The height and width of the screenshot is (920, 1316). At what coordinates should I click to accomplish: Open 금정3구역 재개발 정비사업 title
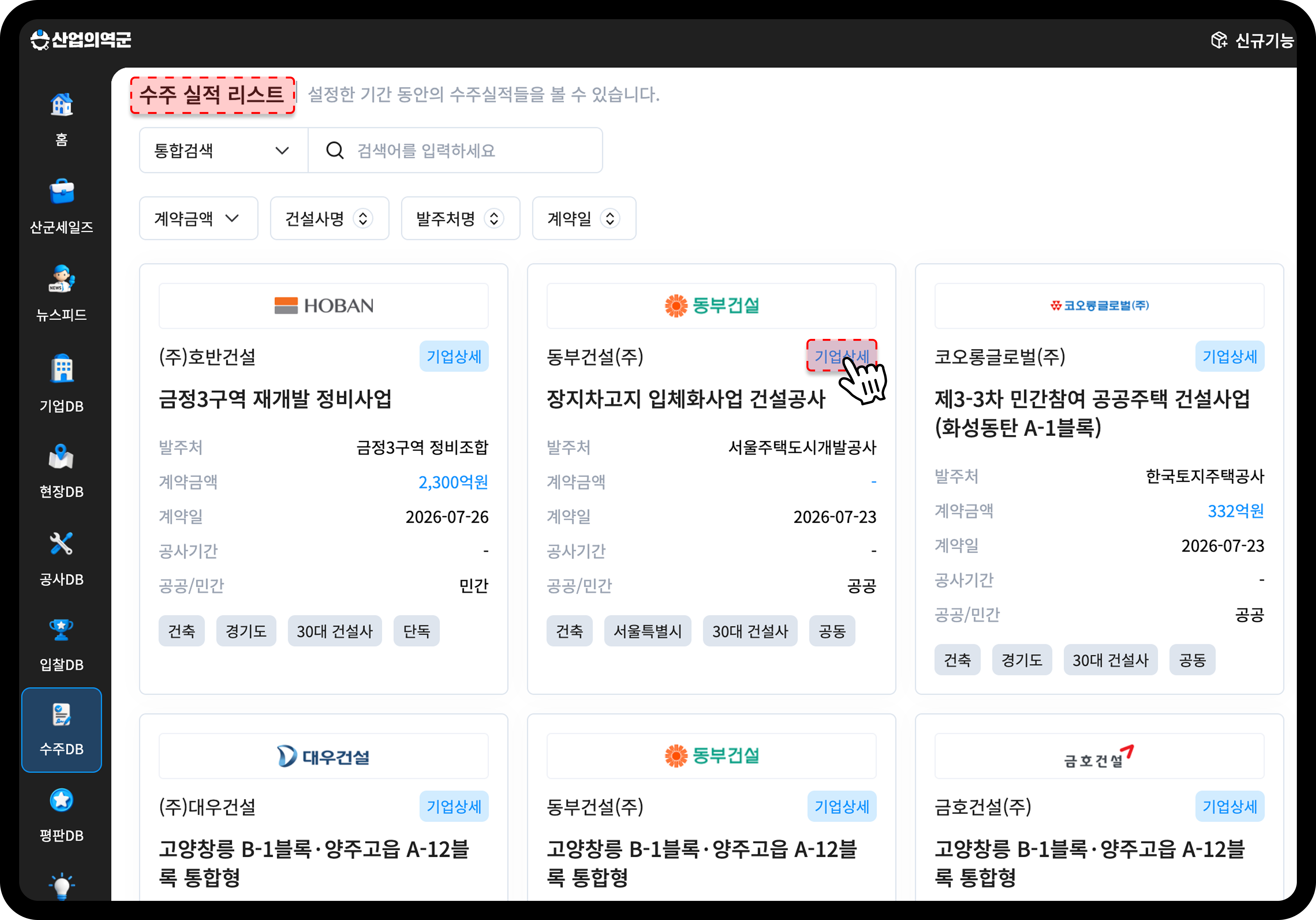click(x=275, y=399)
